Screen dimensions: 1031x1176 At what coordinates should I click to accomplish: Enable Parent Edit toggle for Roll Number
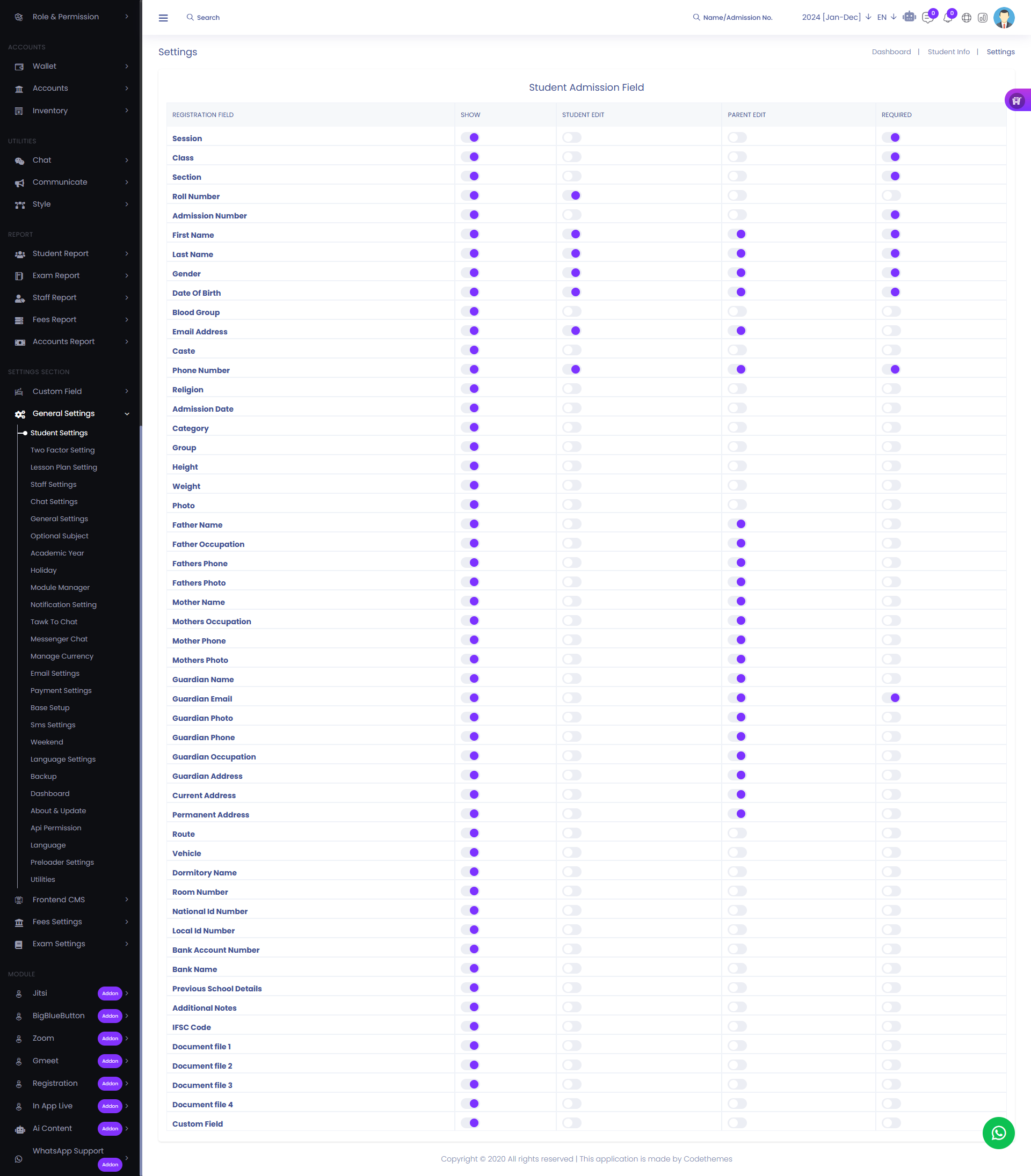(737, 195)
